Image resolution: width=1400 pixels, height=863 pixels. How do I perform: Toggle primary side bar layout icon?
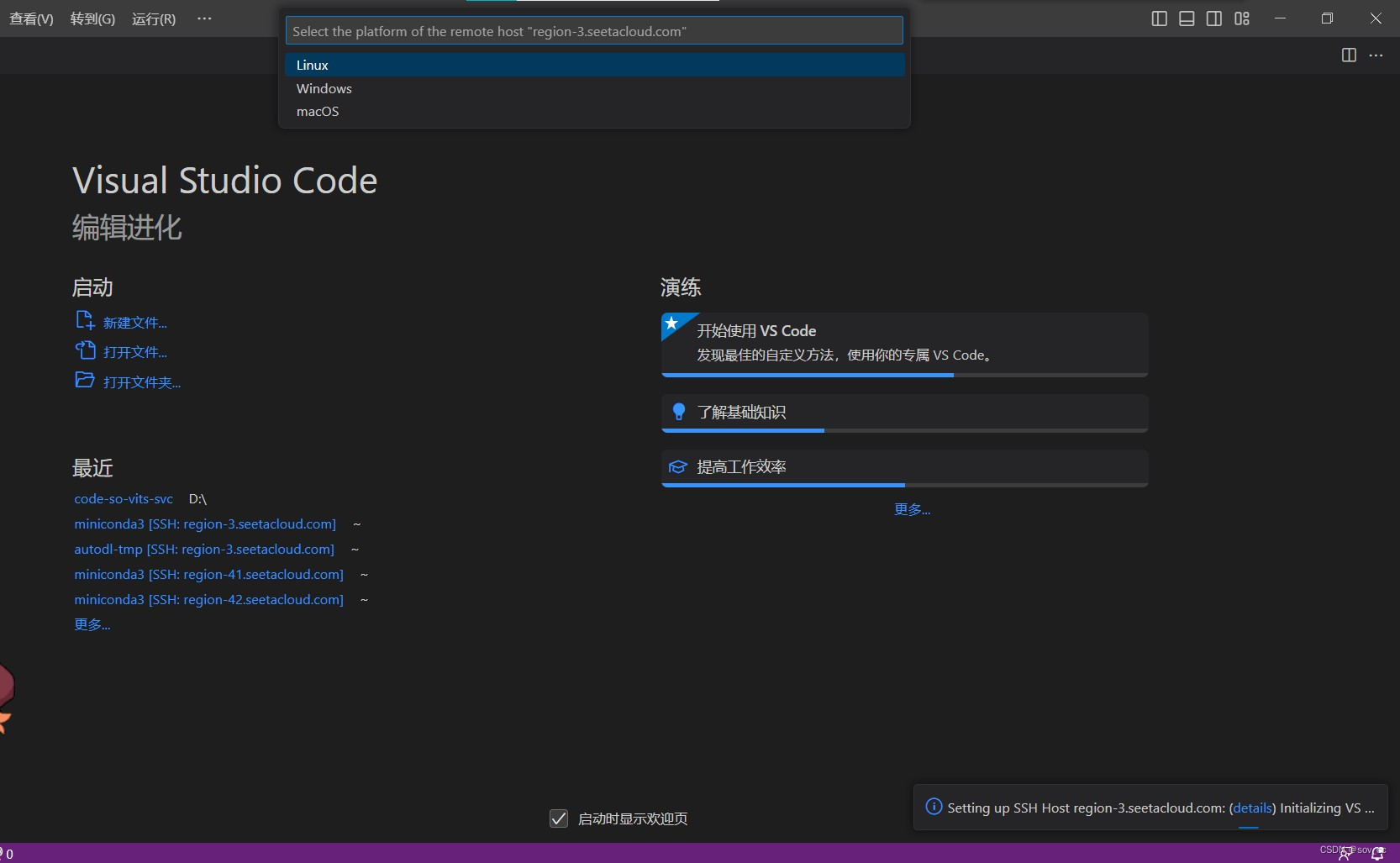(x=1159, y=18)
